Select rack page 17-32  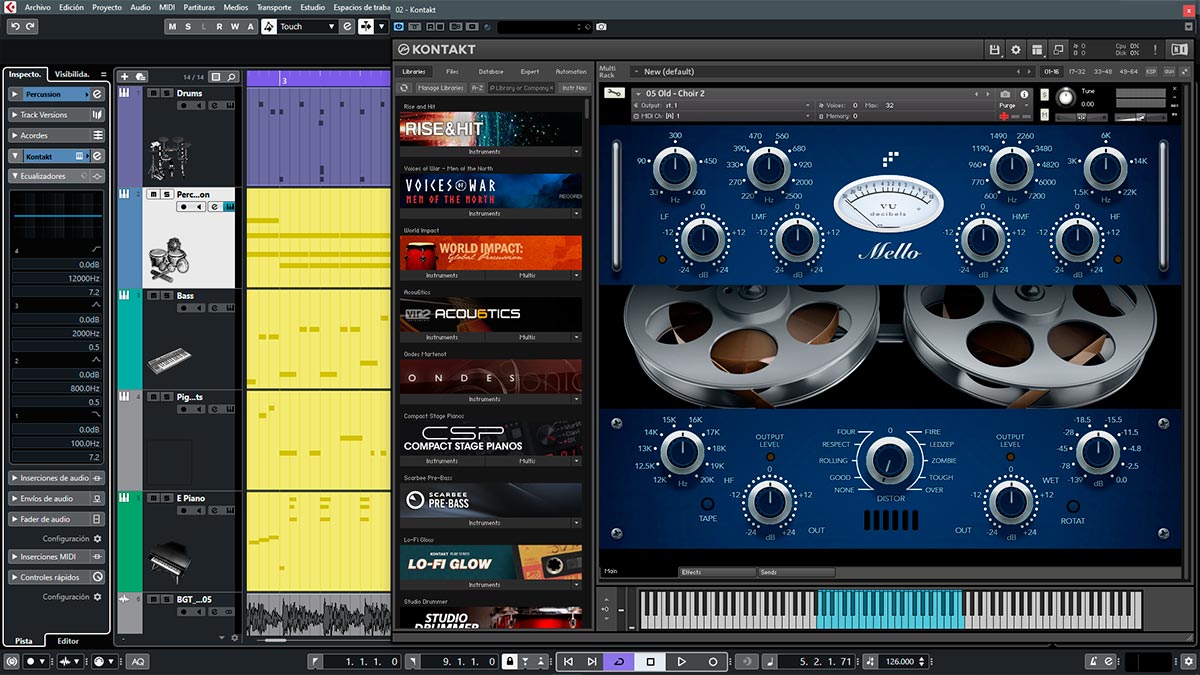click(x=1077, y=72)
